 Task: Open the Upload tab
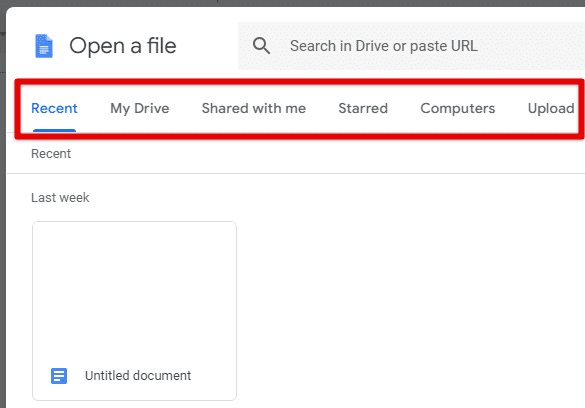coord(551,109)
